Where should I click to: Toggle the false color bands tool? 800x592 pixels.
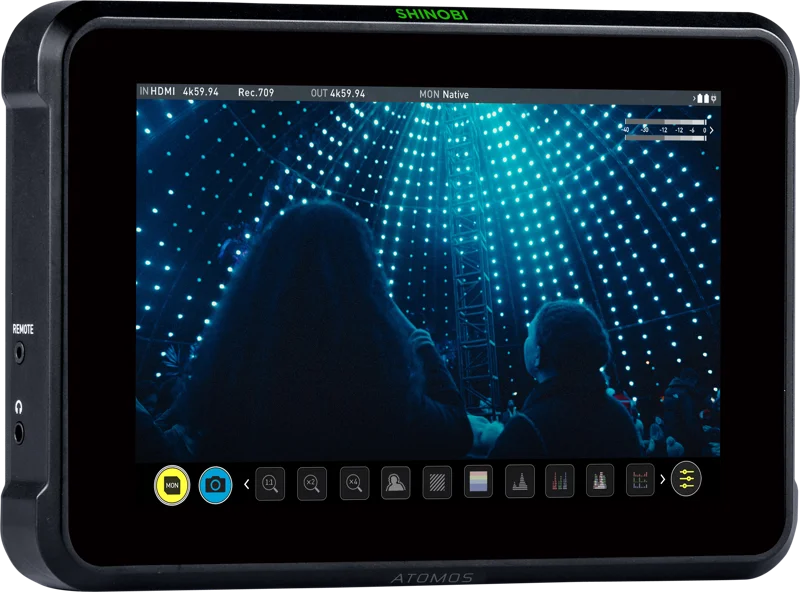click(478, 481)
